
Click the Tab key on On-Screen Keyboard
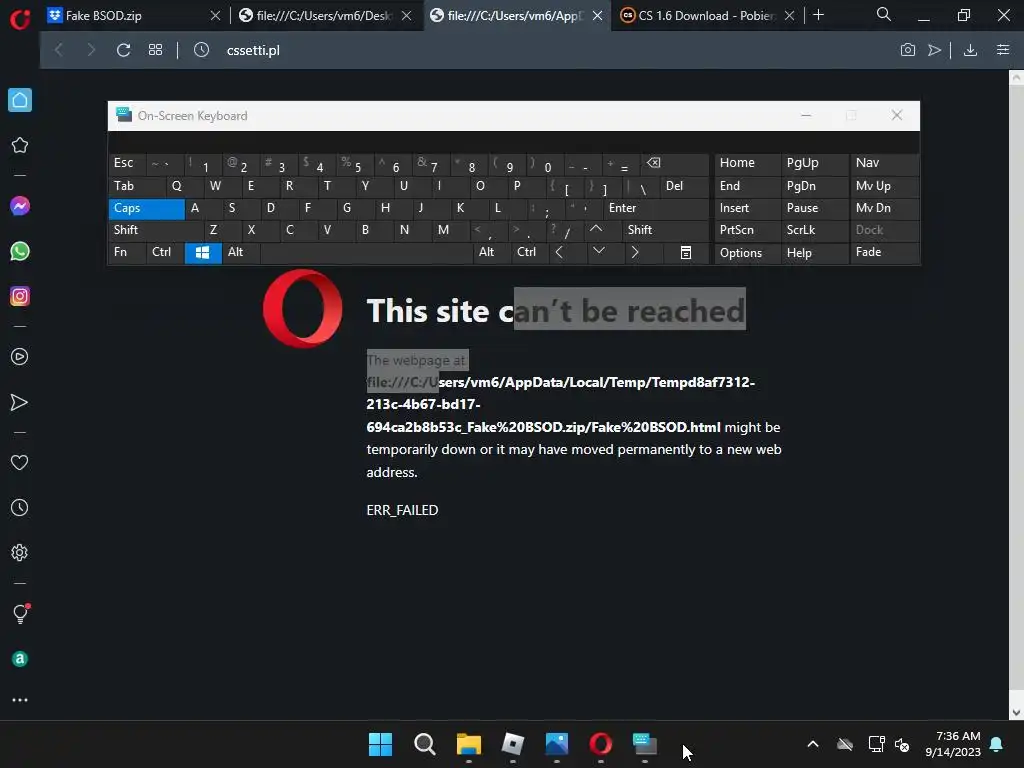click(x=136, y=186)
